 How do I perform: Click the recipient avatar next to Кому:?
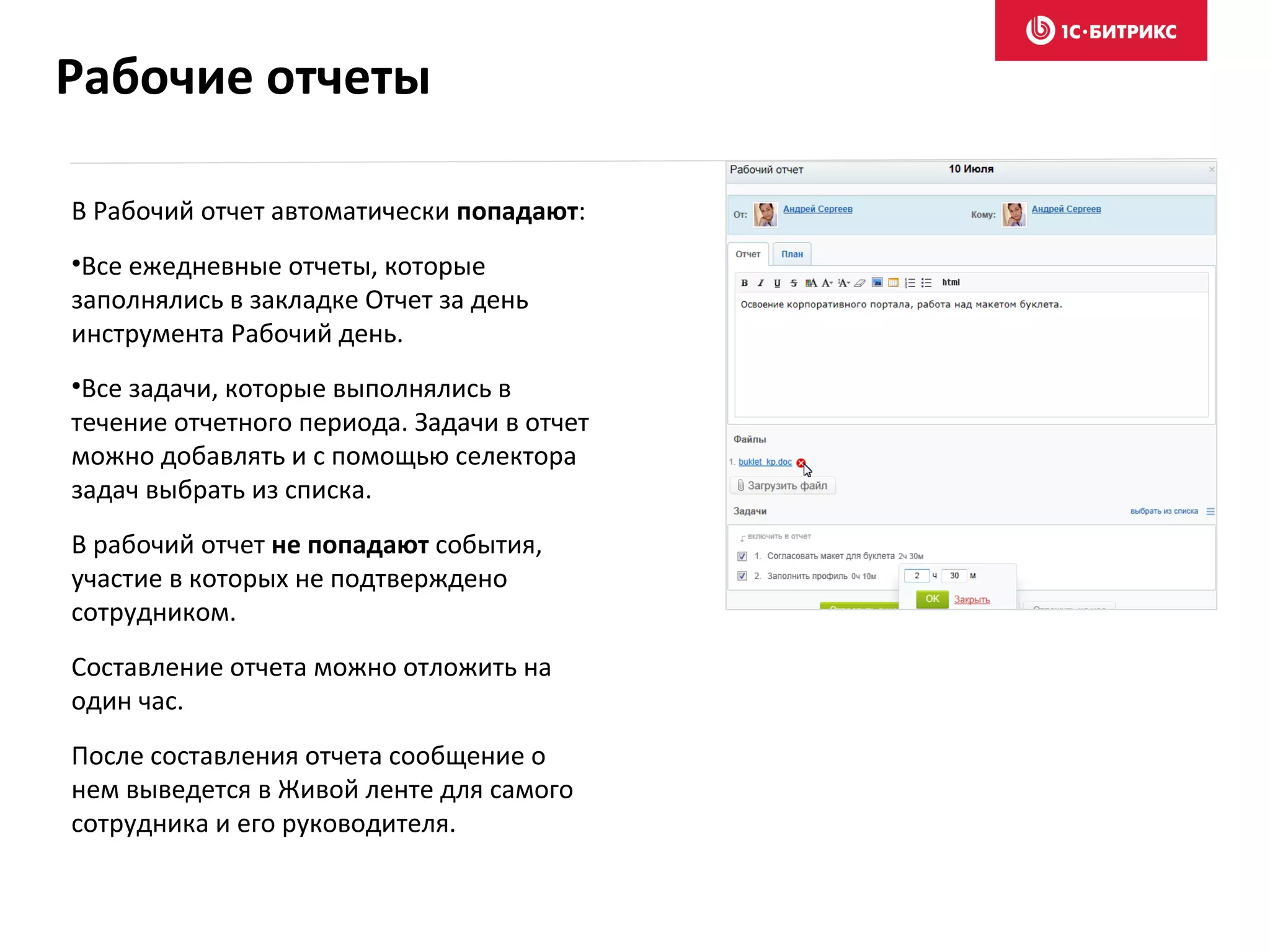click(x=1014, y=215)
